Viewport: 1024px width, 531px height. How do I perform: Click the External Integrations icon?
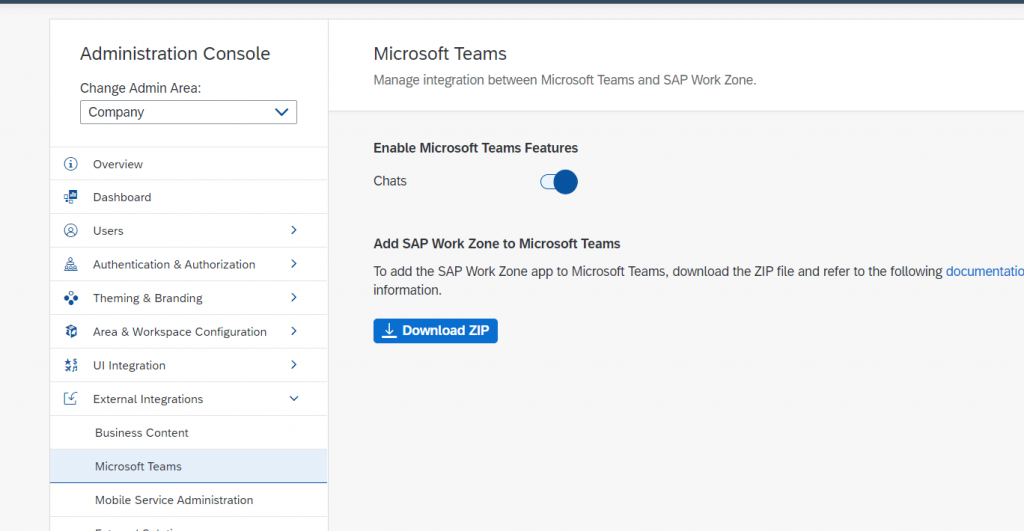[x=71, y=398]
